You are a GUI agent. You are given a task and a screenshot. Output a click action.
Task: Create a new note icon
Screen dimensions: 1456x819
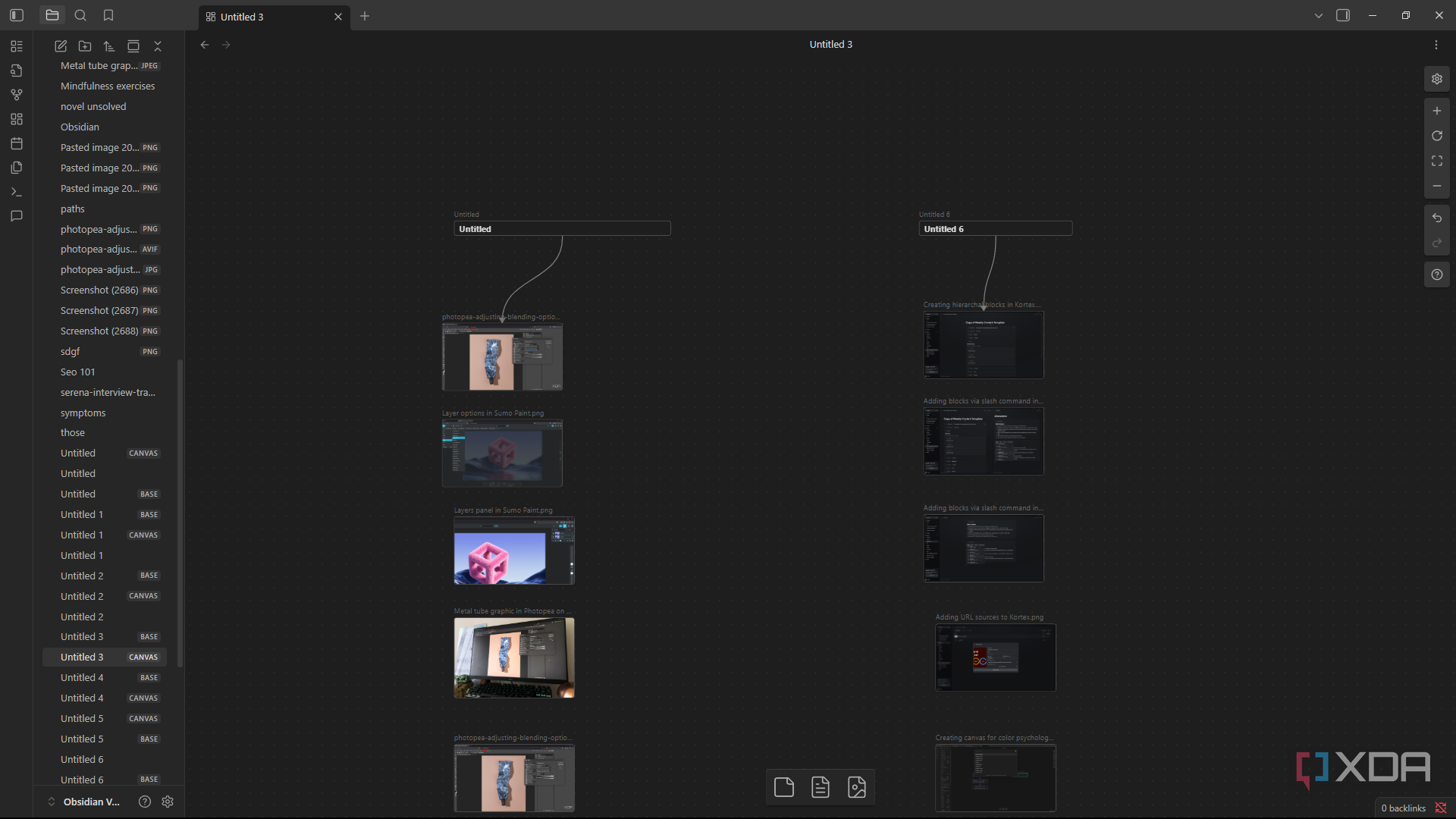click(x=61, y=46)
